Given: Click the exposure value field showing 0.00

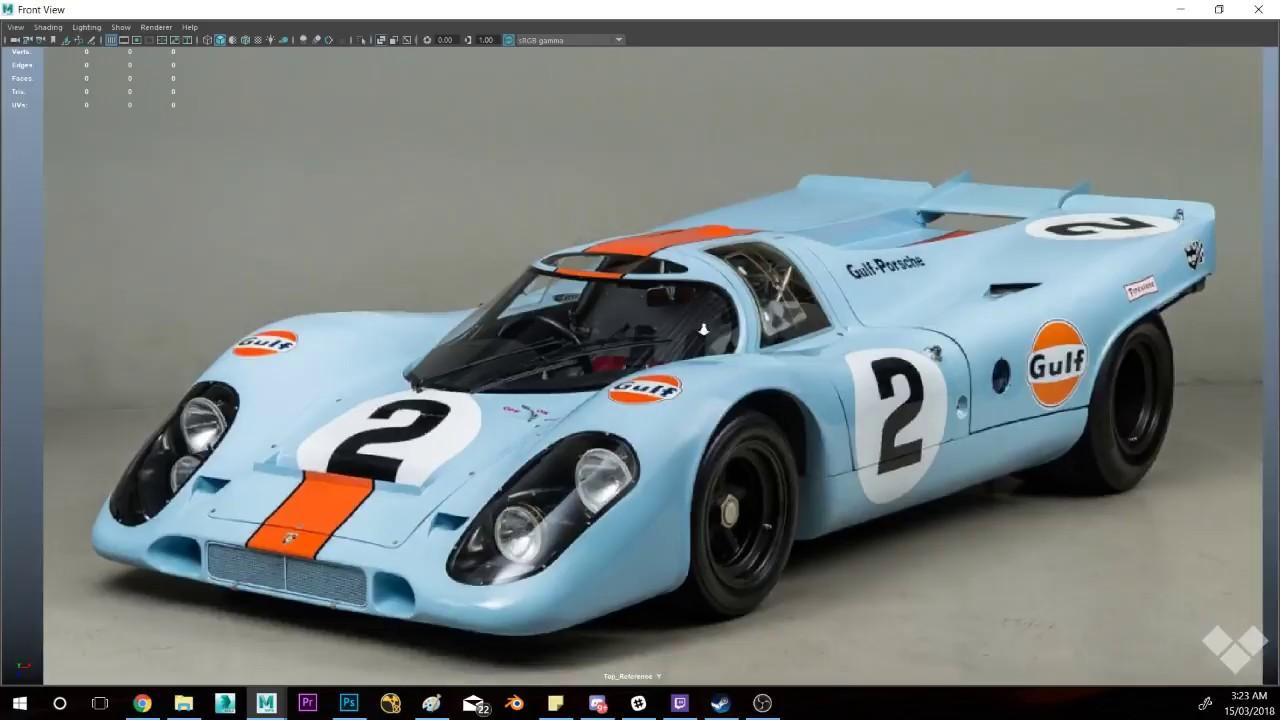Looking at the screenshot, I should (445, 40).
